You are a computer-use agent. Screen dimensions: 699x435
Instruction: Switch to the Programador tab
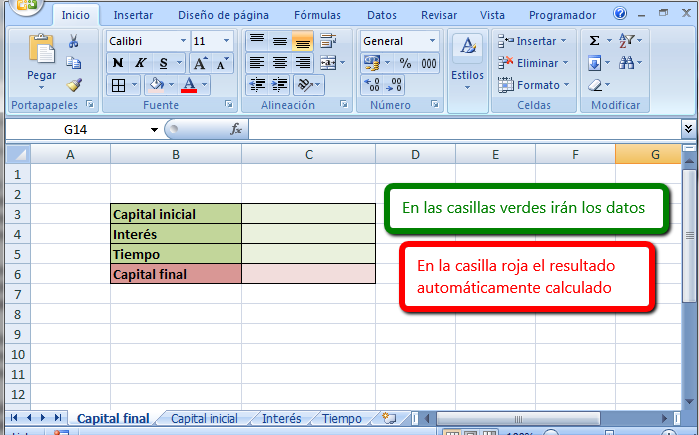(563, 15)
